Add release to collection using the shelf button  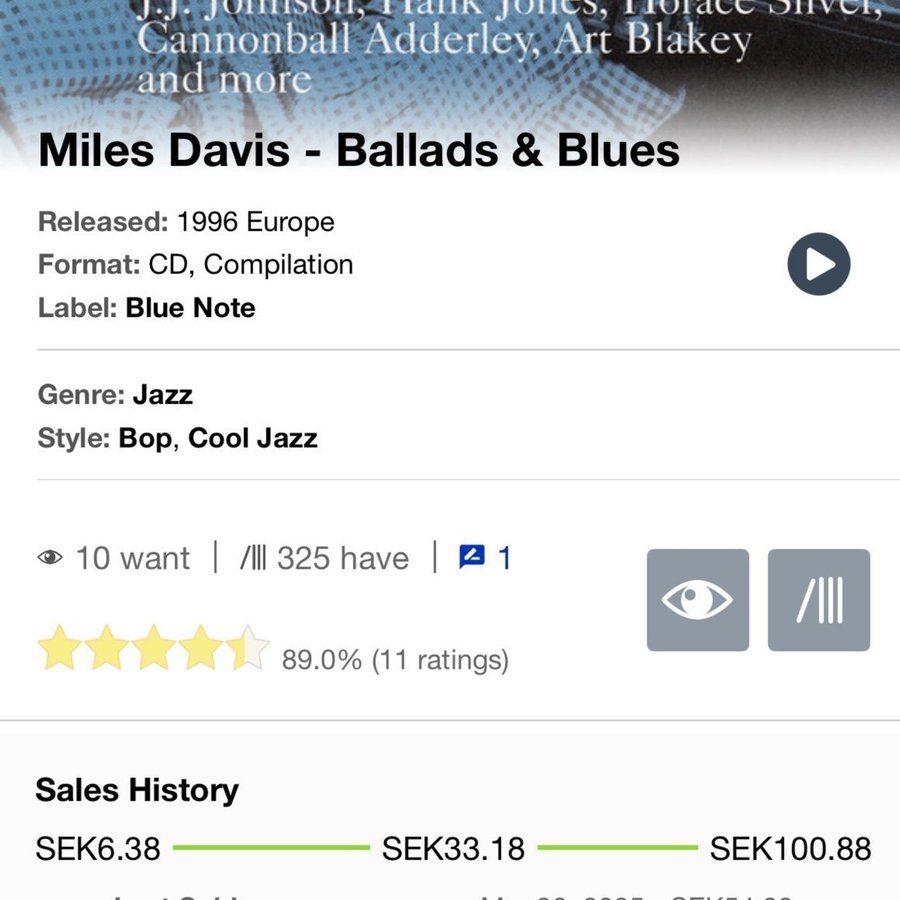(x=819, y=600)
